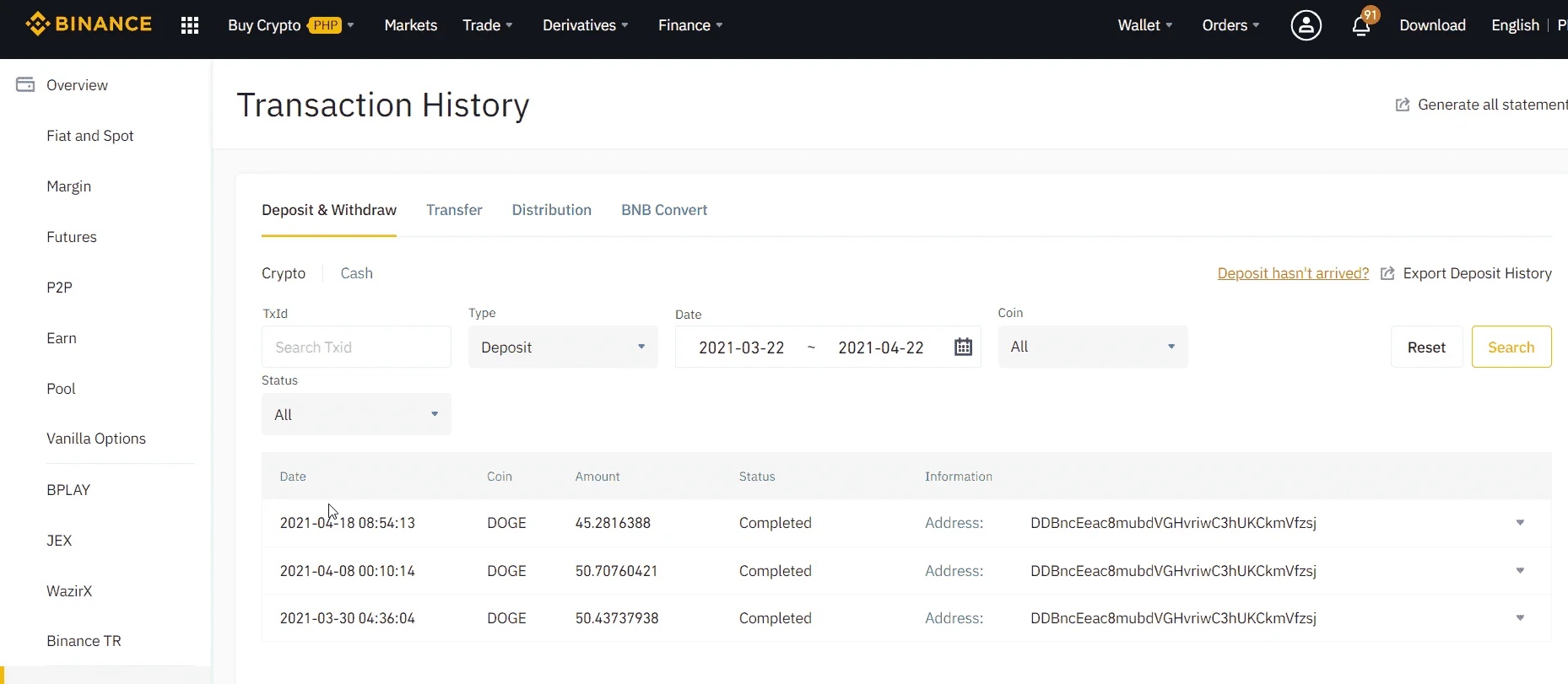Expand the 2021-04-18 DOGE deposit row
Screen dimensions: 1568x684
pyautogui.click(x=1520, y=523)
